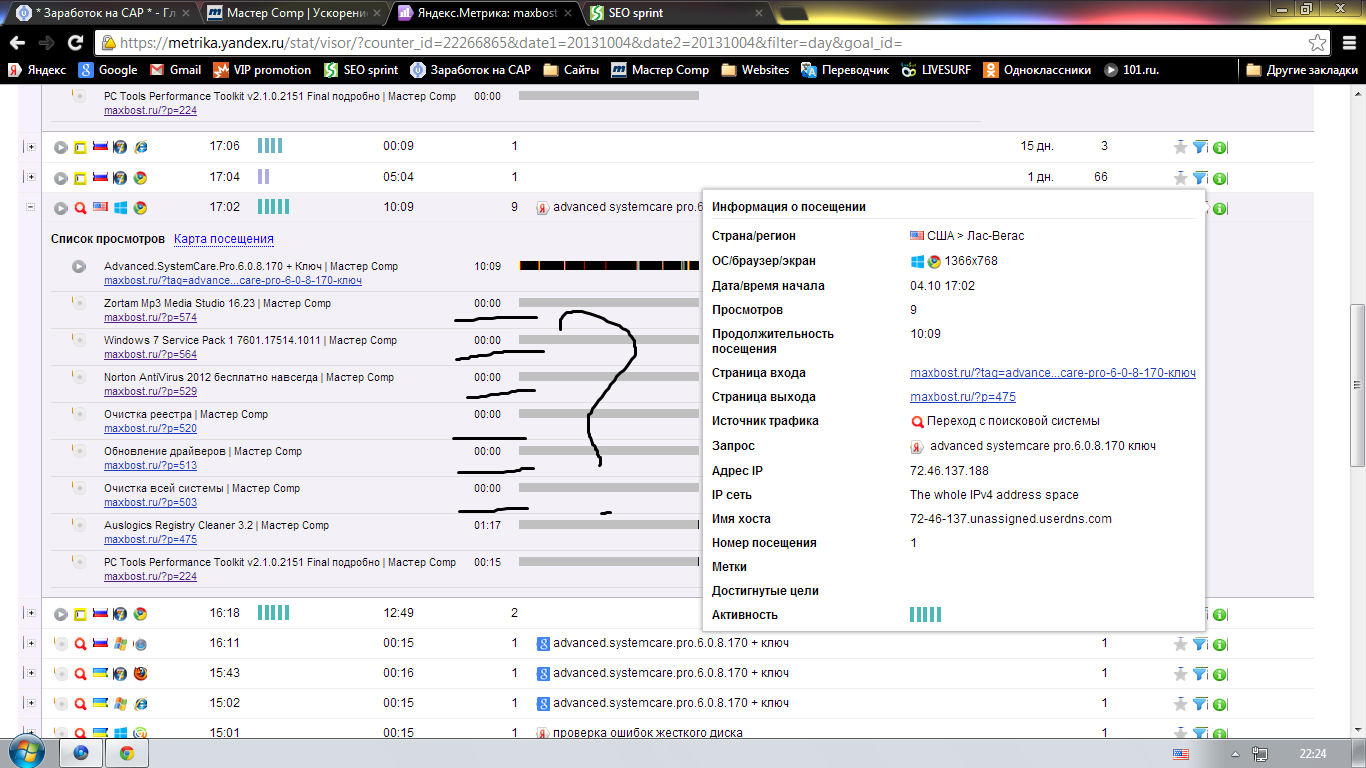The width and height of the screenshot is (1366, 768).
Task: Collapse the 17:02 visit row
Action: coord(30,208)
